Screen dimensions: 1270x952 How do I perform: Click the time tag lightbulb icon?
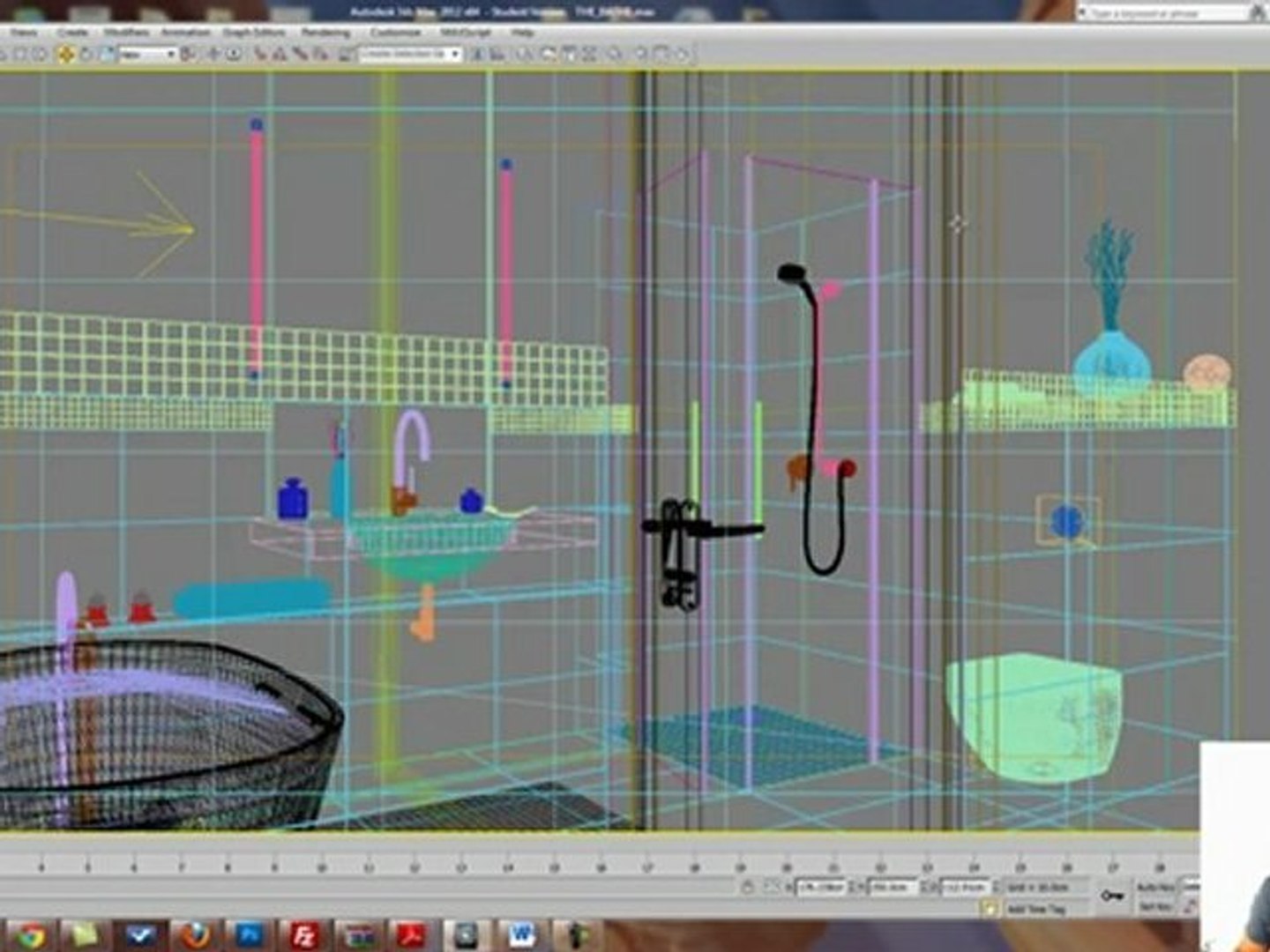tap(991, 908)
